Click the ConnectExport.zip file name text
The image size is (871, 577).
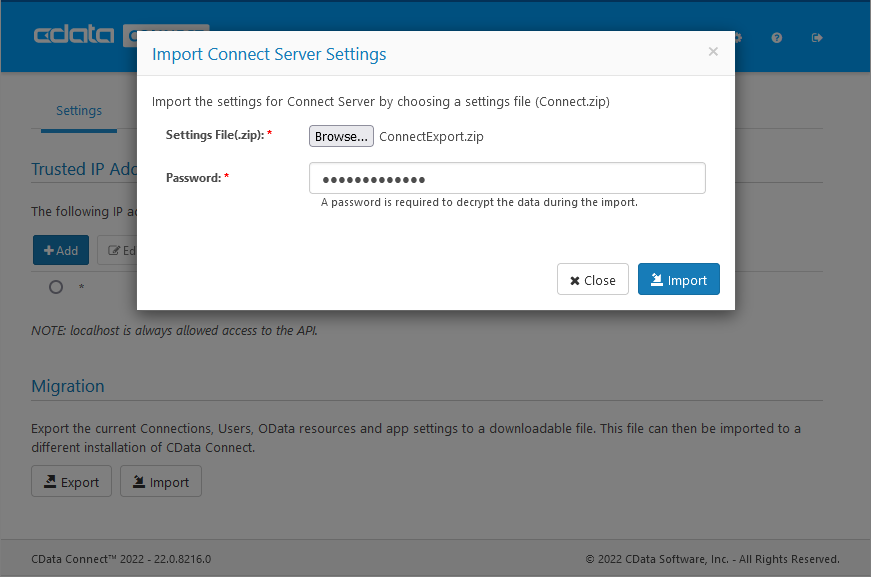click(432, 135)
